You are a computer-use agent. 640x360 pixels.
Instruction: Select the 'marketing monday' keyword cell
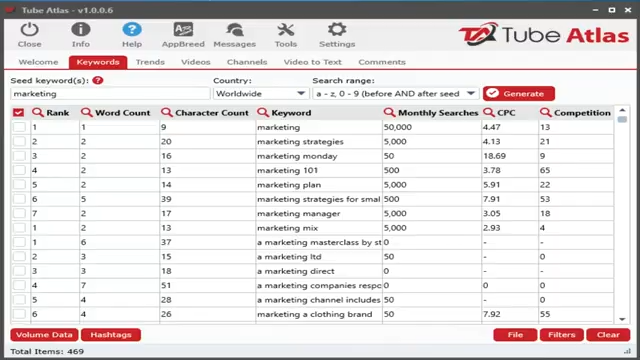pyautogui.click(x=319, y=156)
